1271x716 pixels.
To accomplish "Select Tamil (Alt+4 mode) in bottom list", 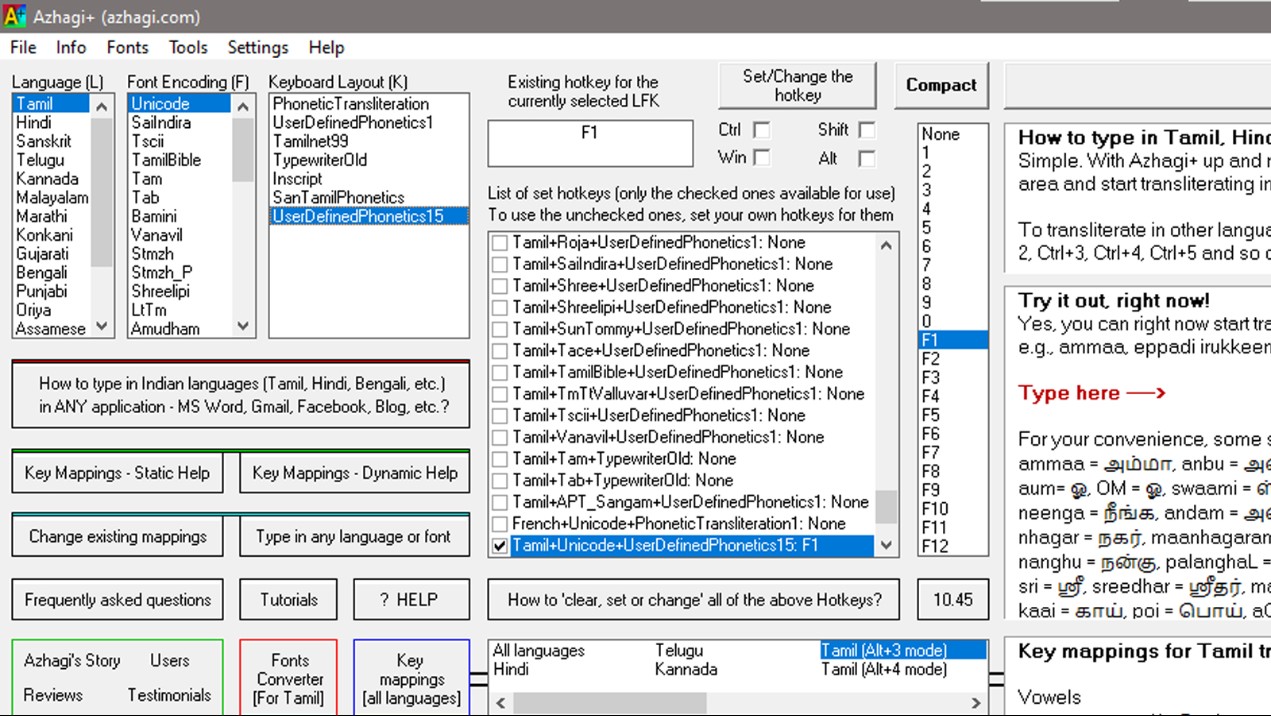I will pyautogui.click(x=883, y=669).
